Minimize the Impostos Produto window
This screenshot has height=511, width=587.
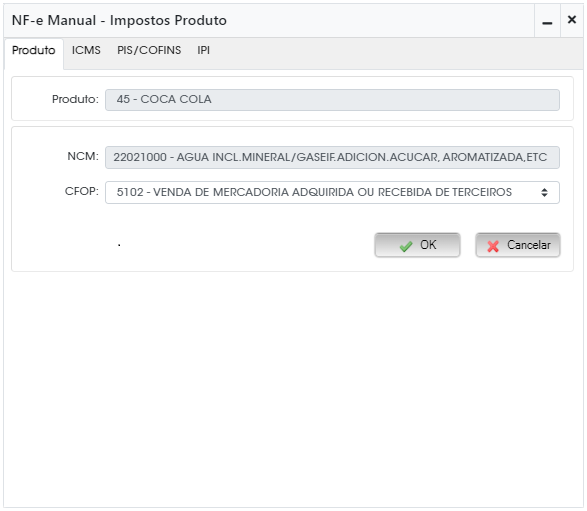547,21
